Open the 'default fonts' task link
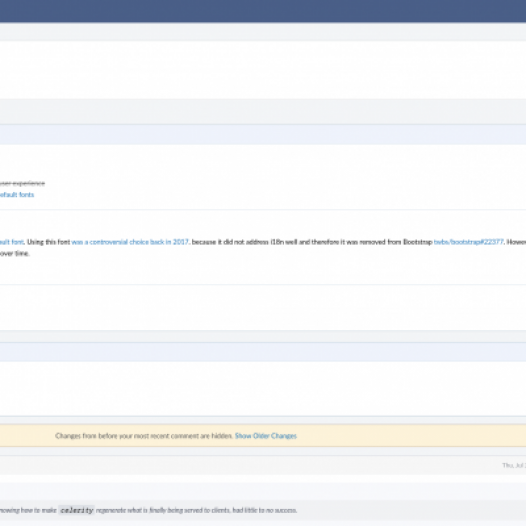 pyautogui.click(x=17, y=195)
